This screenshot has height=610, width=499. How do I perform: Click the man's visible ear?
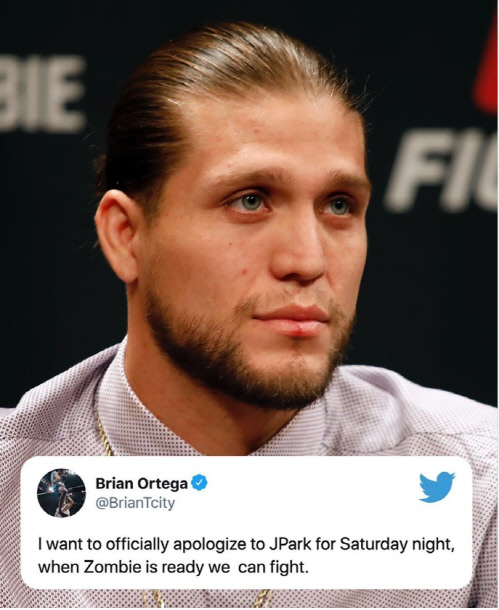[116, 235]
